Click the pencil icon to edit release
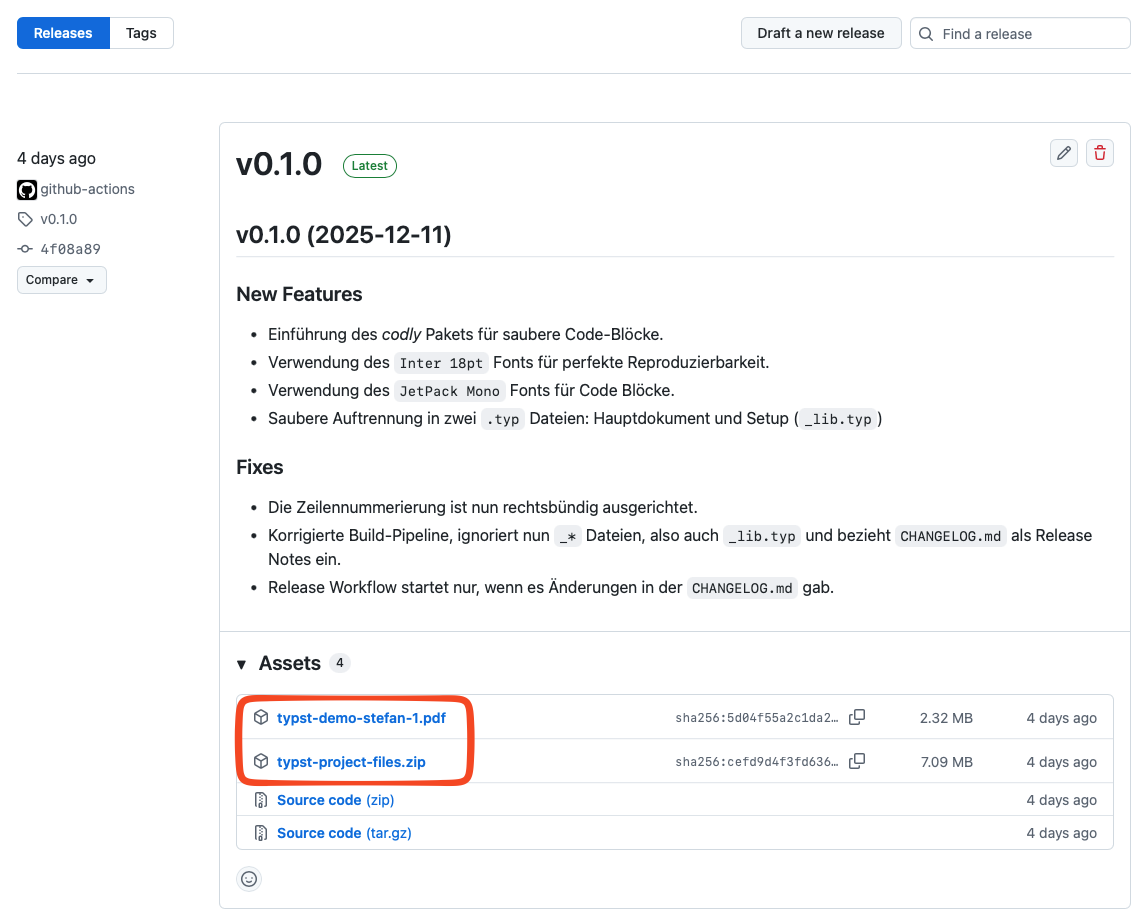Image resolution: width=1144 pixels, height=918 pixels. pos(1063,153)
